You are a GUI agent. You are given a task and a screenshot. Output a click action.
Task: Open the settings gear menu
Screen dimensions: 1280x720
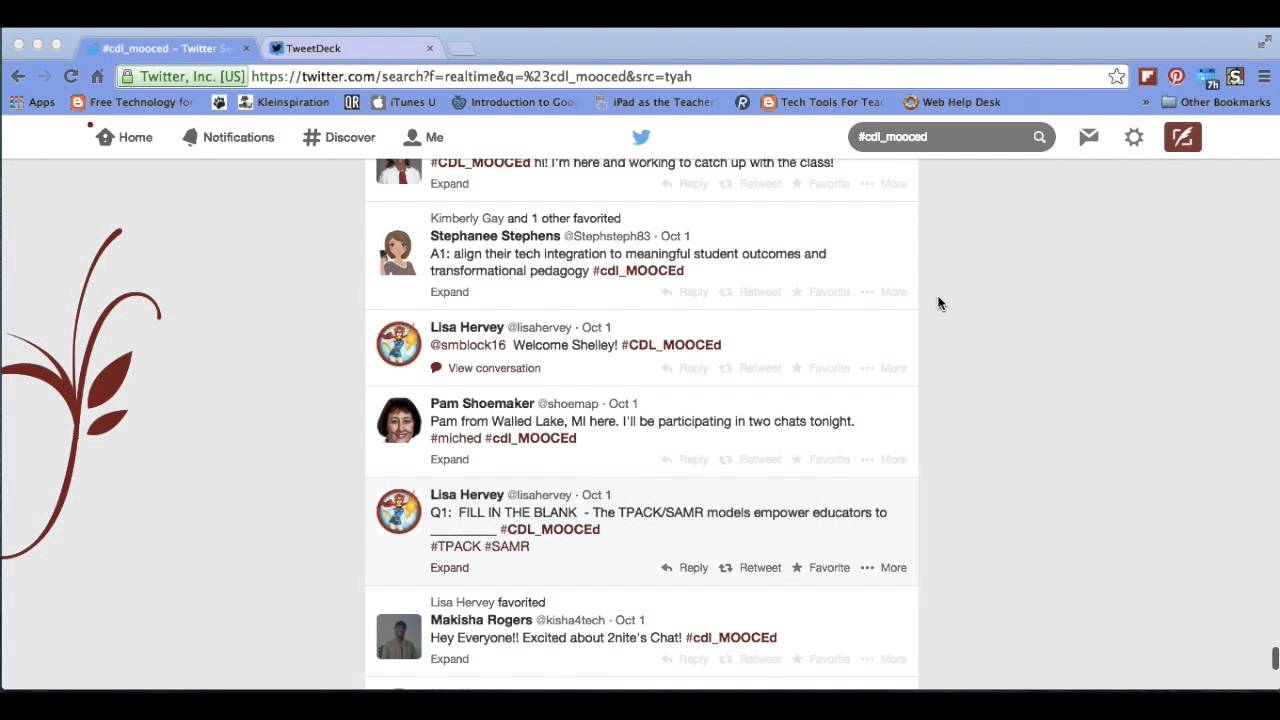[x=1134, y=137]
